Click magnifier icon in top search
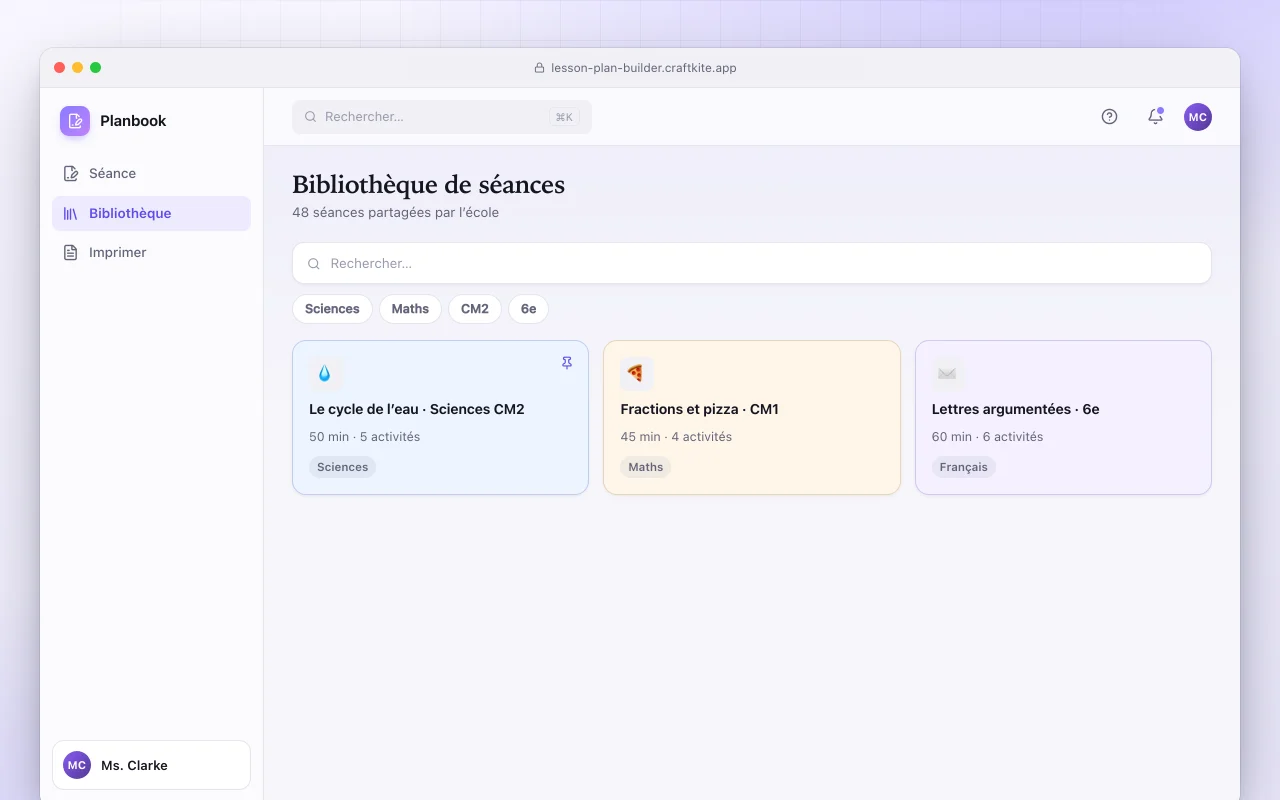The image size is (1280, 800). tap(311, 117)
